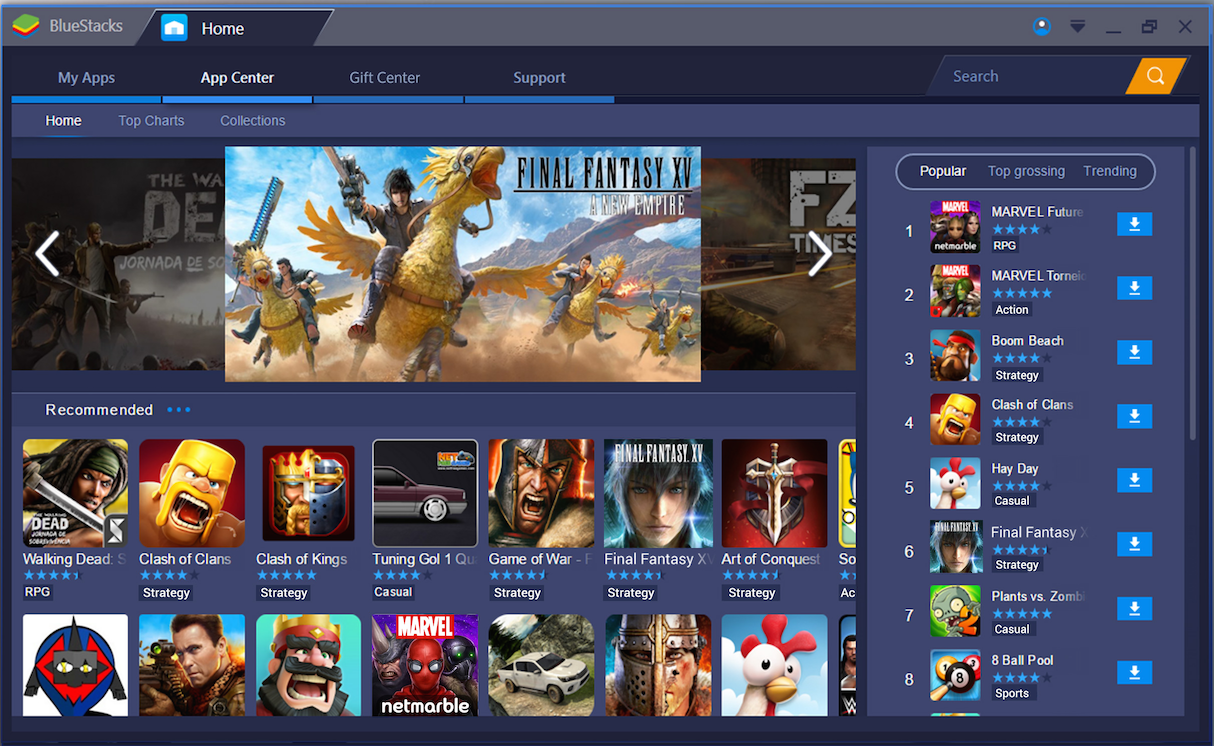1214x746 pixels.
Task: Open Game of War in Recommended
Action: 541,493
